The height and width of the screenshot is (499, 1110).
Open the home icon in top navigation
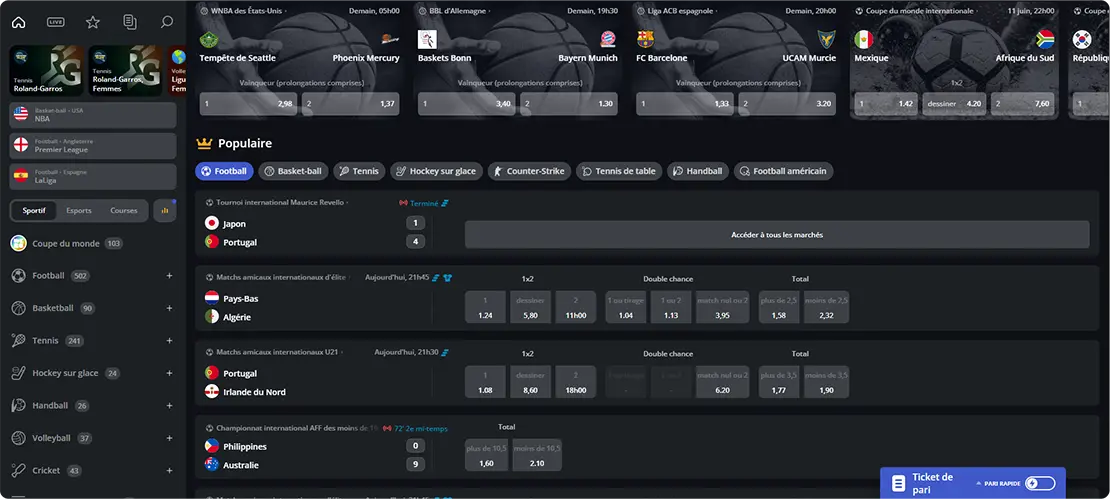coord(18,22)
